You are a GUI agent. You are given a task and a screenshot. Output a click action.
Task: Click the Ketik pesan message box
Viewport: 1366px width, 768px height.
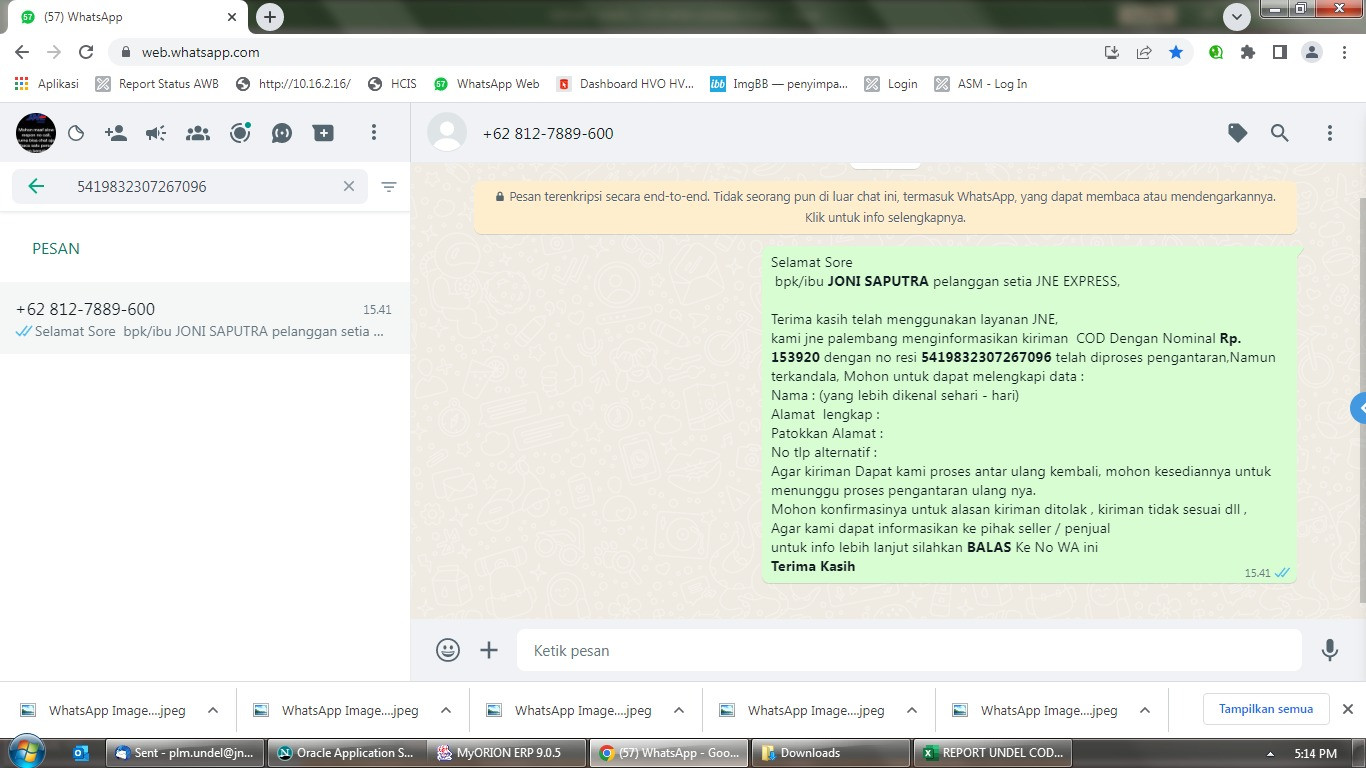[x=909, y=650]
